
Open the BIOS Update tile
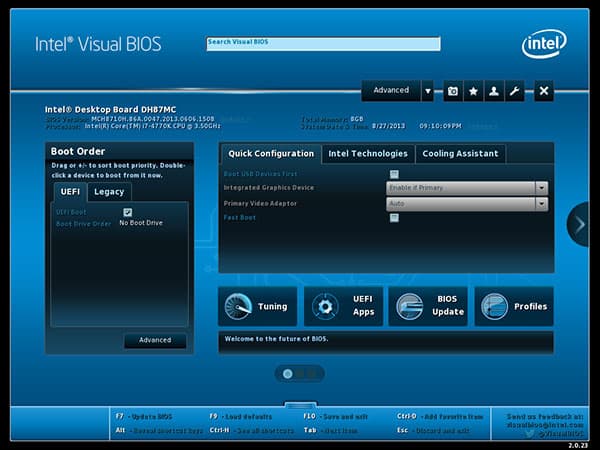428,307
